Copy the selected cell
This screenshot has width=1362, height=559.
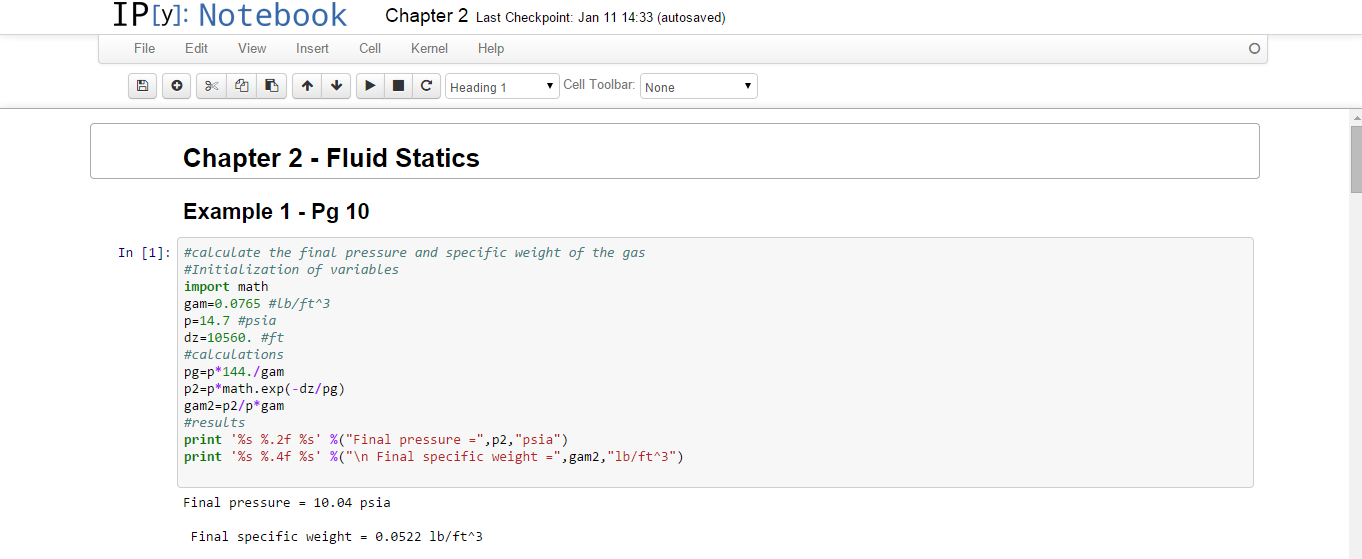click(241, 87)
